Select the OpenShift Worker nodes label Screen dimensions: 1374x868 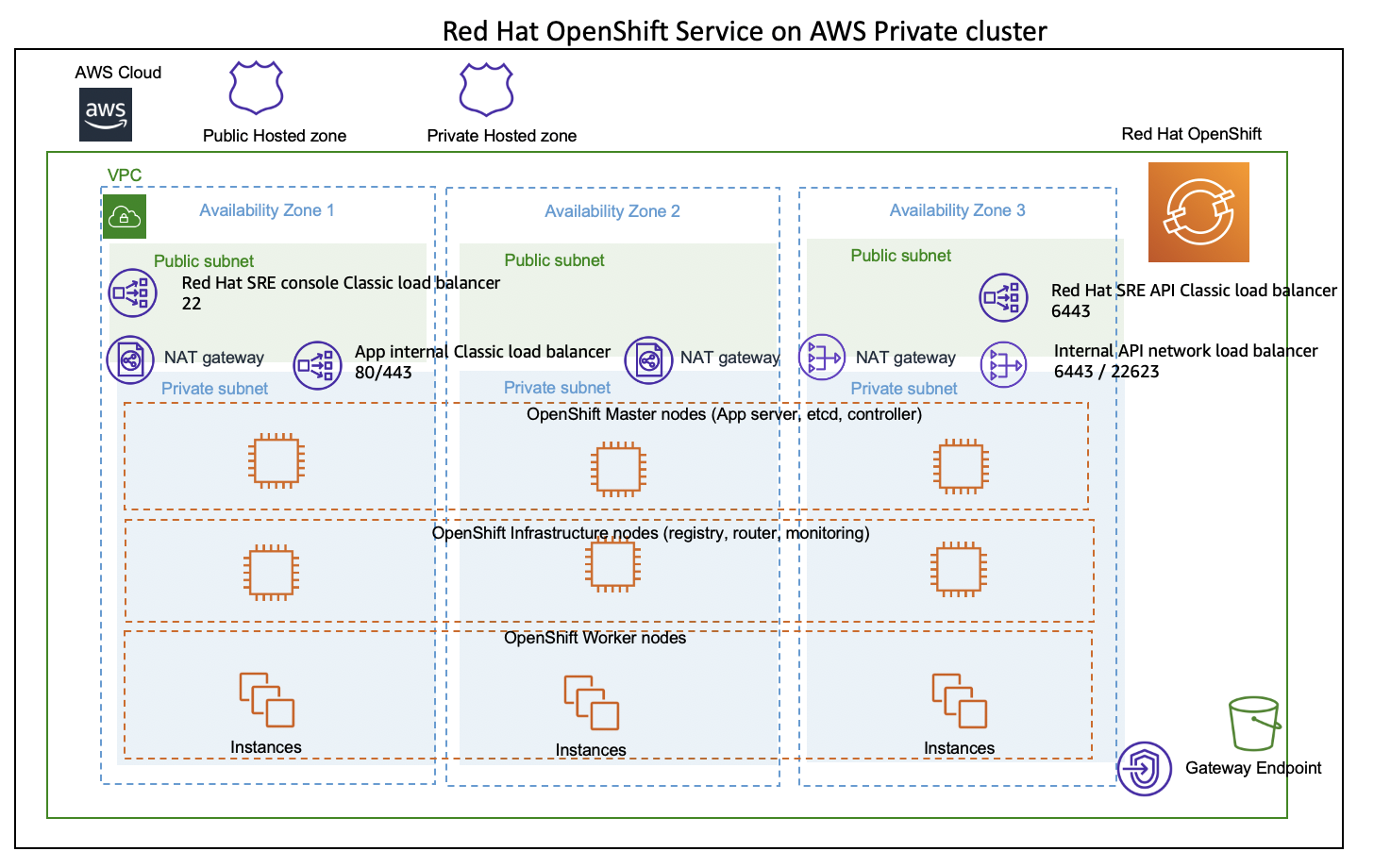click(595, 638)
